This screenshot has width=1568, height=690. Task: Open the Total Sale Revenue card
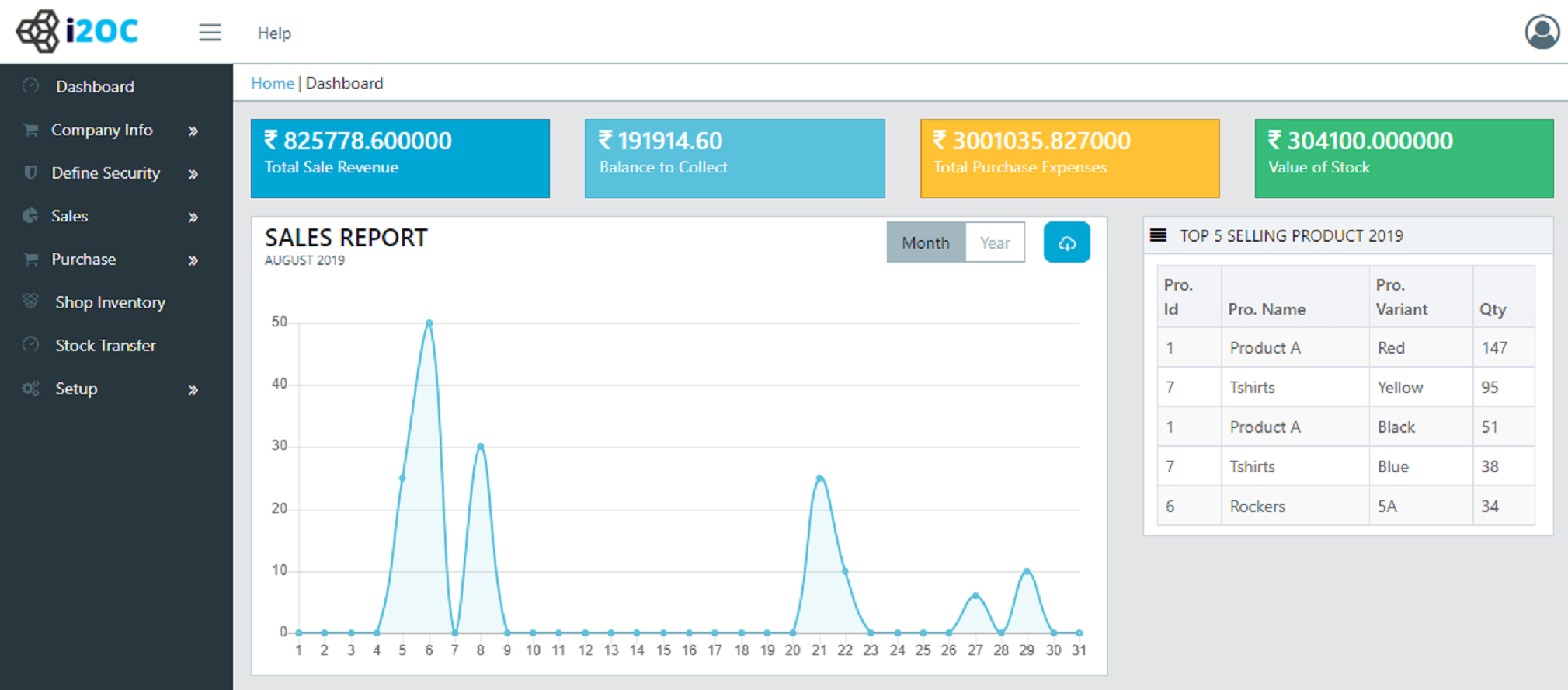click(x=400, y=159)
